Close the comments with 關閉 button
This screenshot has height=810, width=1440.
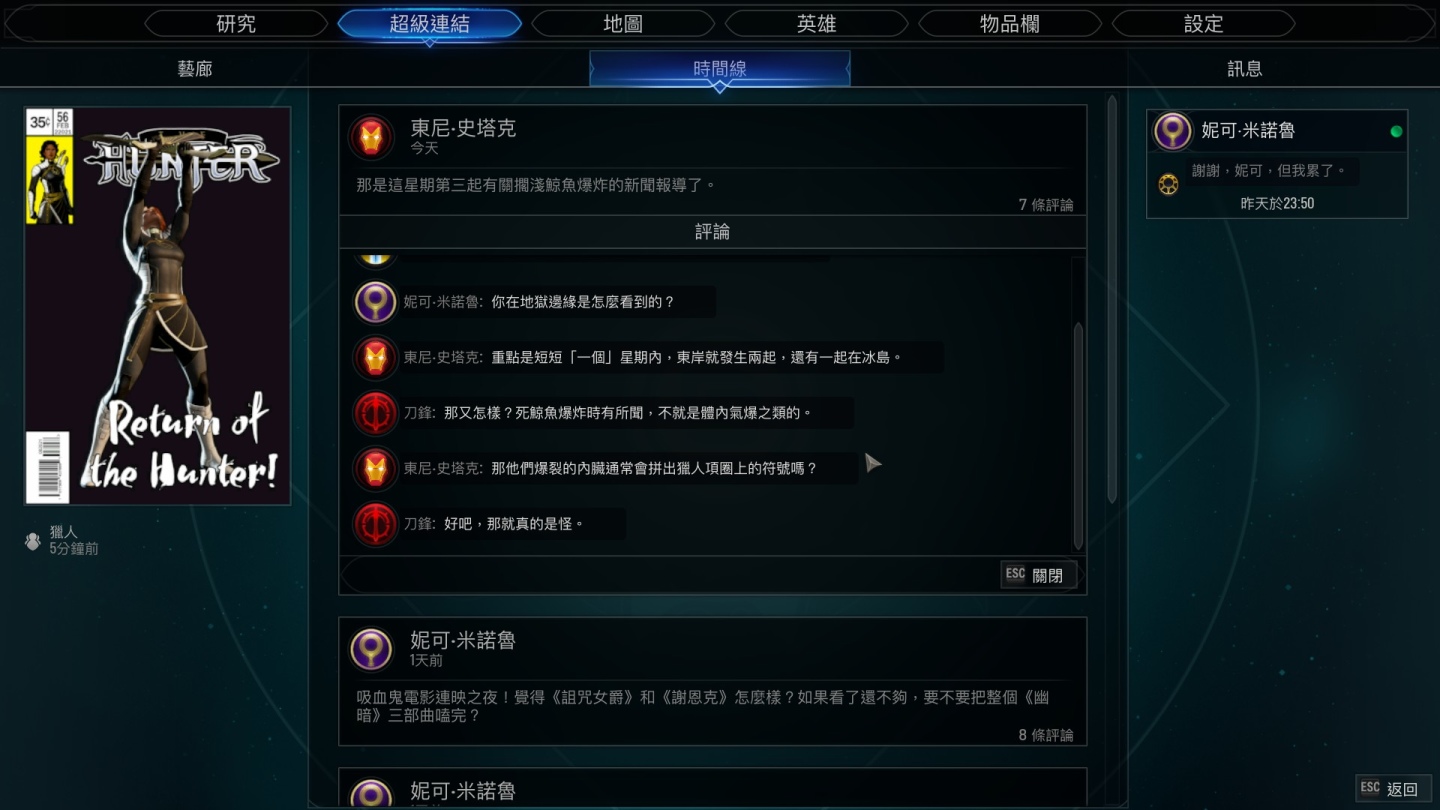tap(1039, 575)
